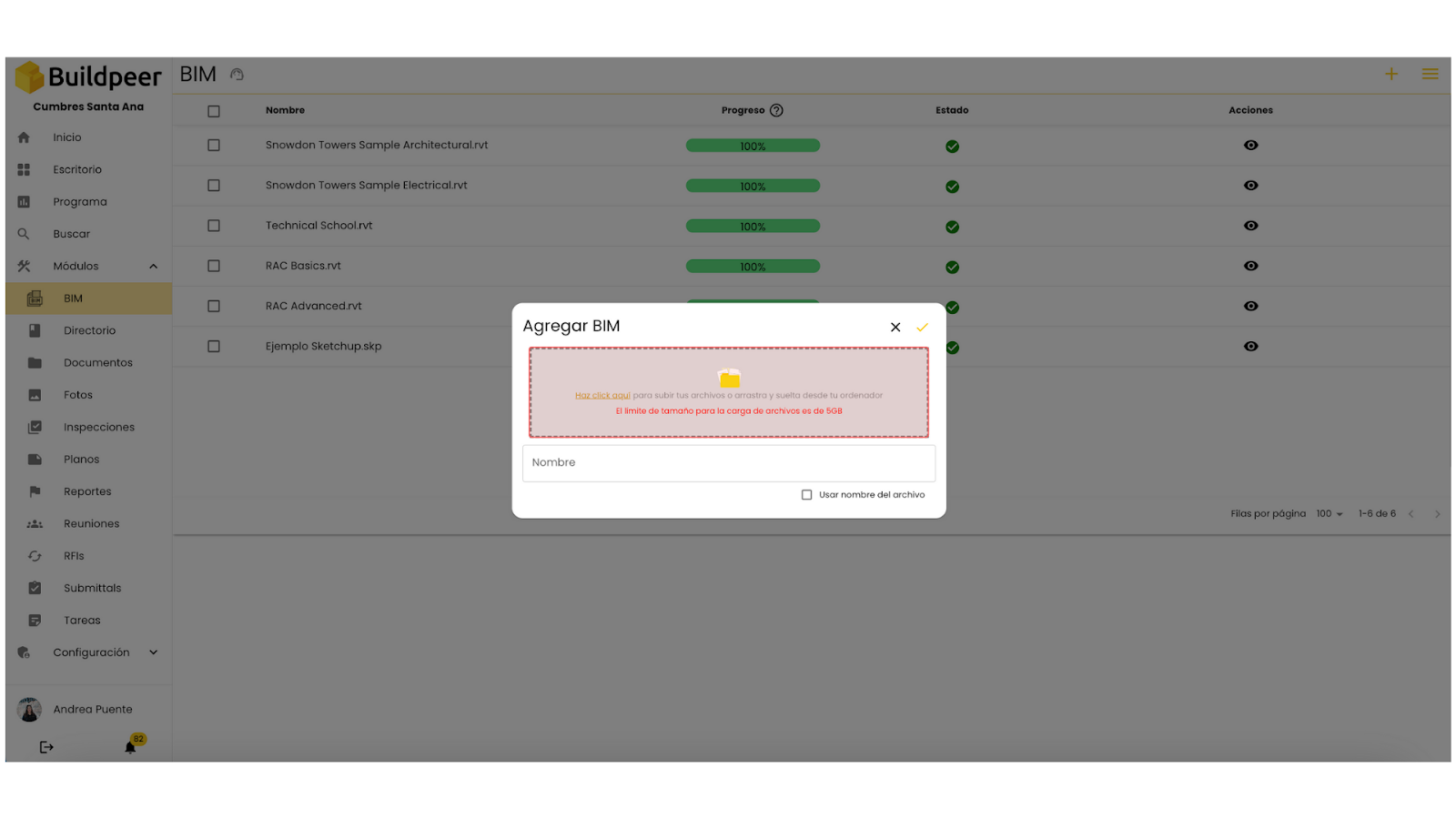Open the hamburger menu at top right
The image size is (1456, 819).
click(x=1431, y=74)
